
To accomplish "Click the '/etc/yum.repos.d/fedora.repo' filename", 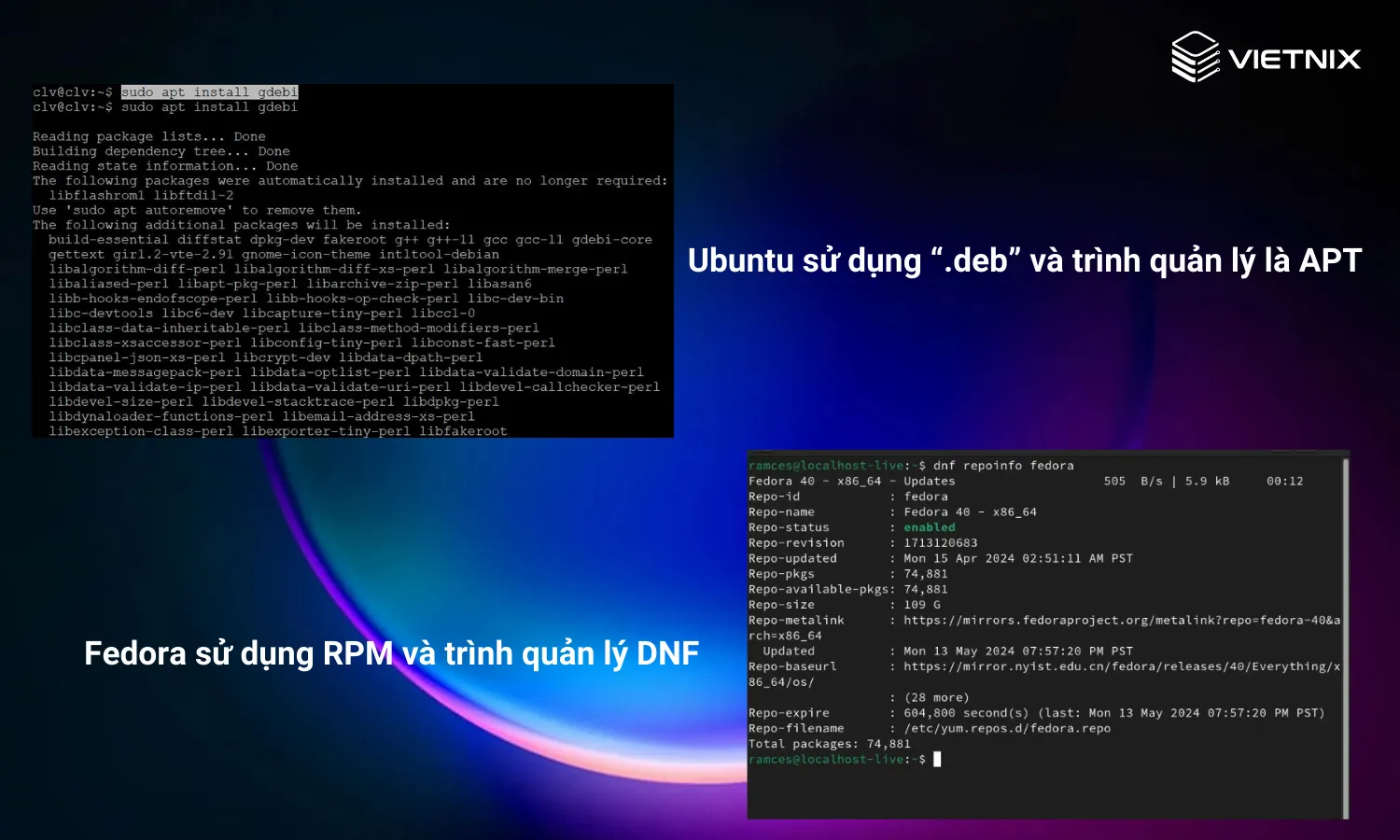I will (x=1007, y=729).
